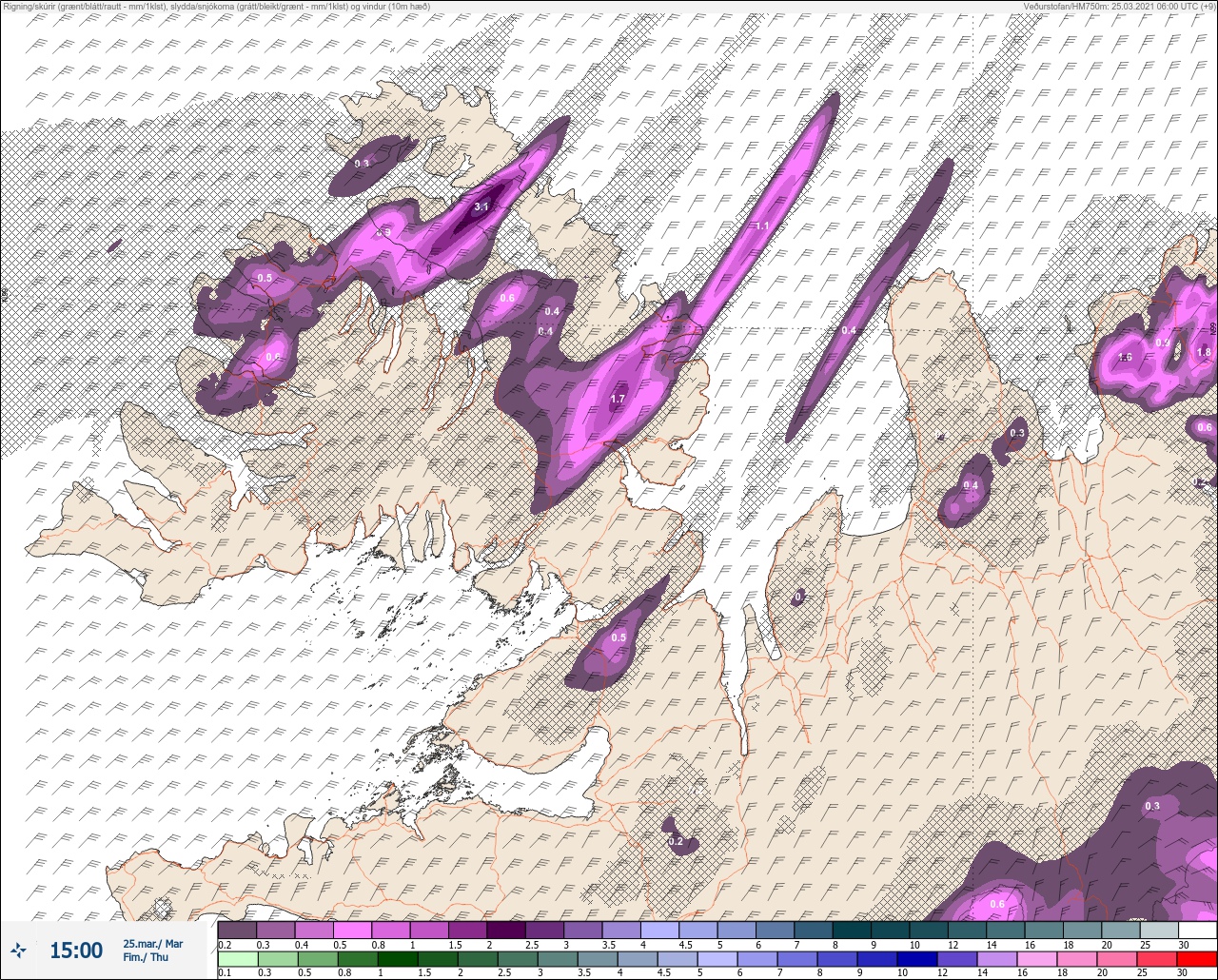
Task: Pick the light violet 14 rain scale swatch
Action: [x=997, y=959]
